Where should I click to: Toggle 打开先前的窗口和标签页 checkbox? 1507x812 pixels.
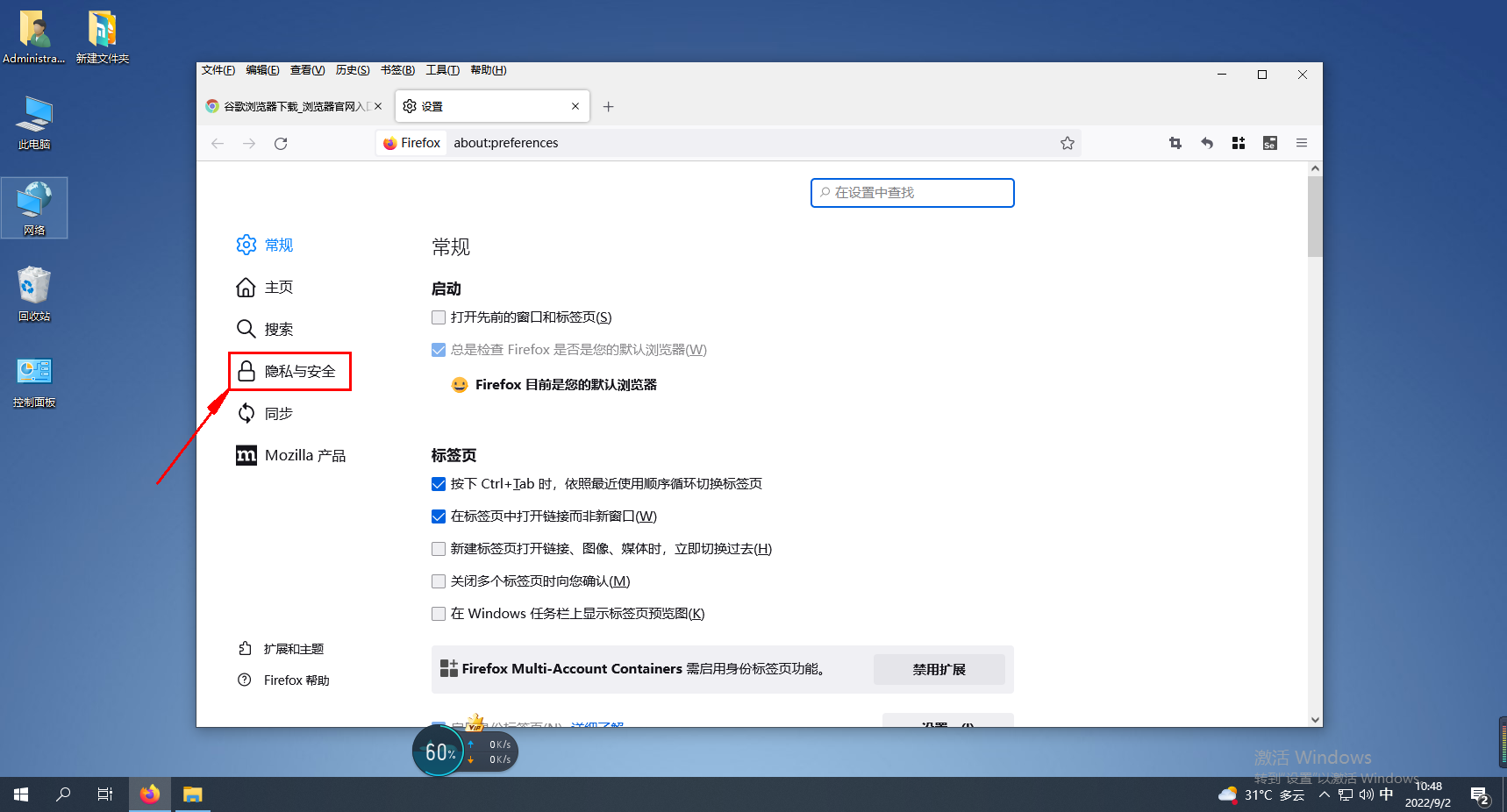(x=439, y=317)
